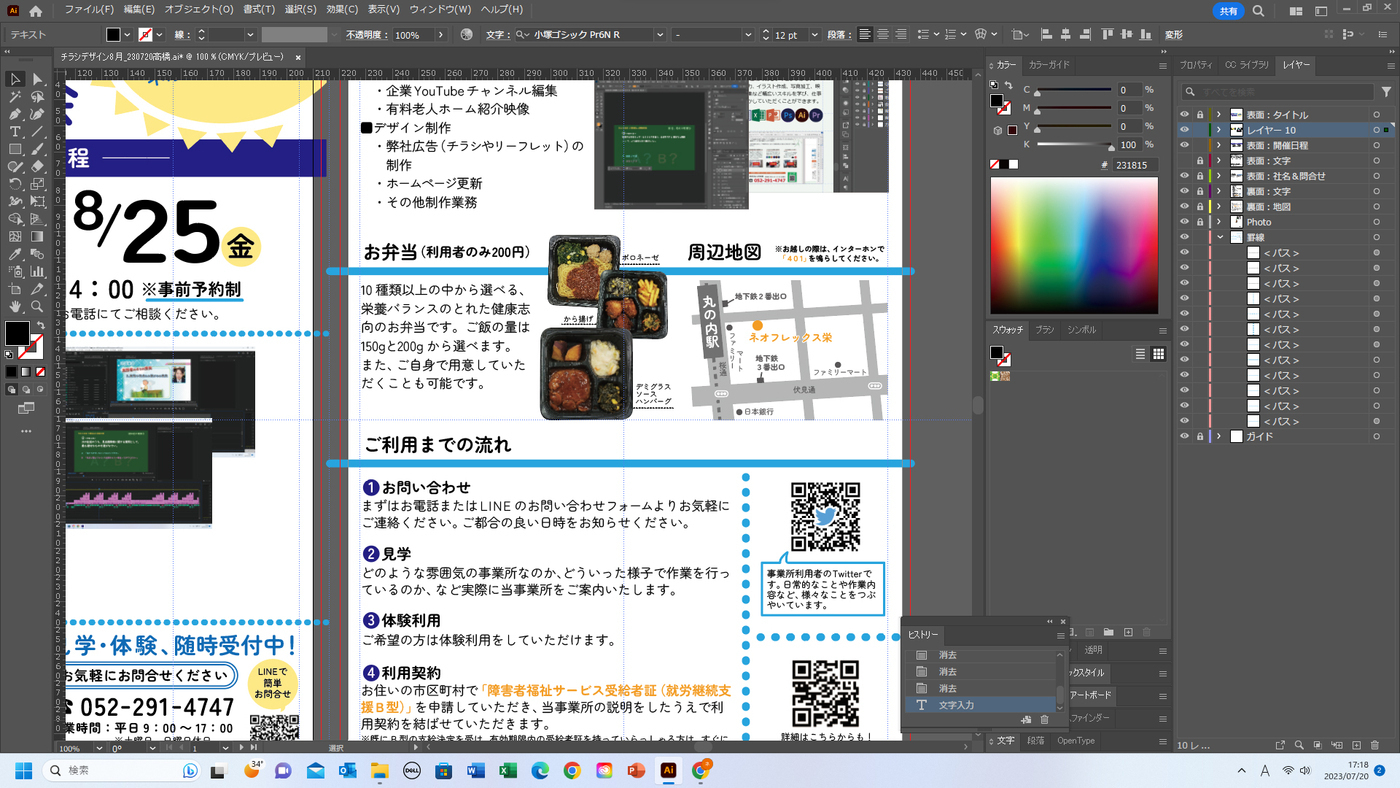Go to the Illustrator Home screen
The height and width of the screenshot is (788, 1400).
(36, 11)
